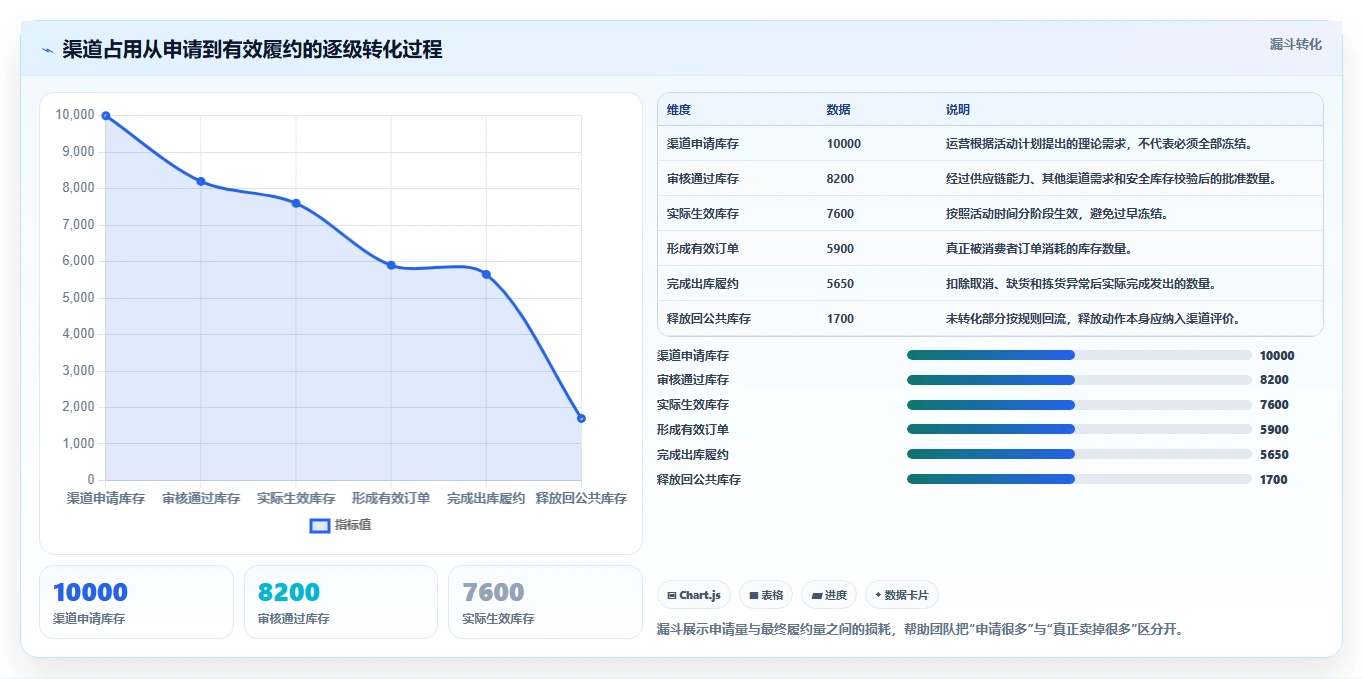Click the table cell 实际生效库存

pyautogui.click(x=703, y=214)
